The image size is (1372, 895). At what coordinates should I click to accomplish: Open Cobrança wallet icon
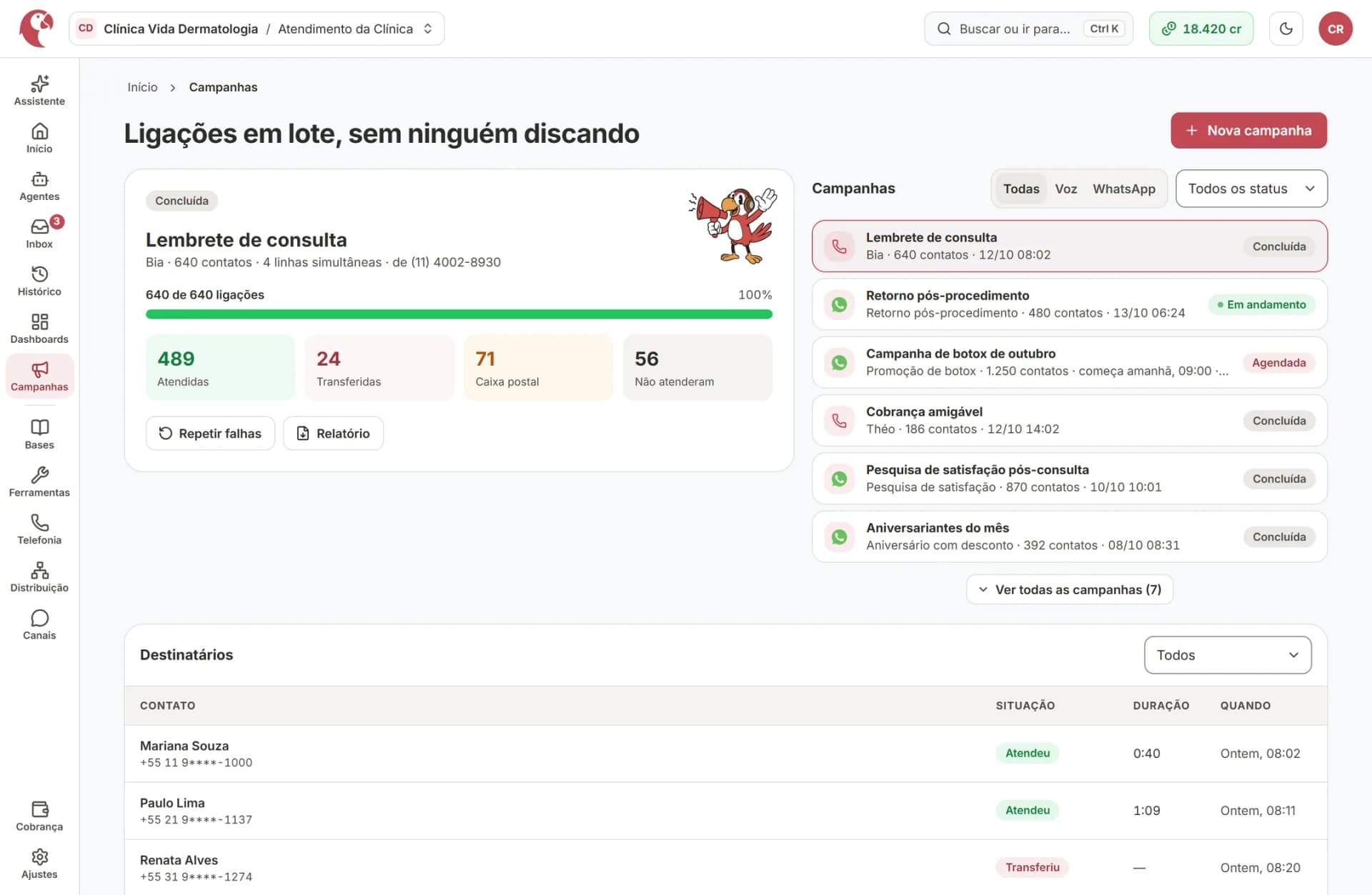point(39,816)
